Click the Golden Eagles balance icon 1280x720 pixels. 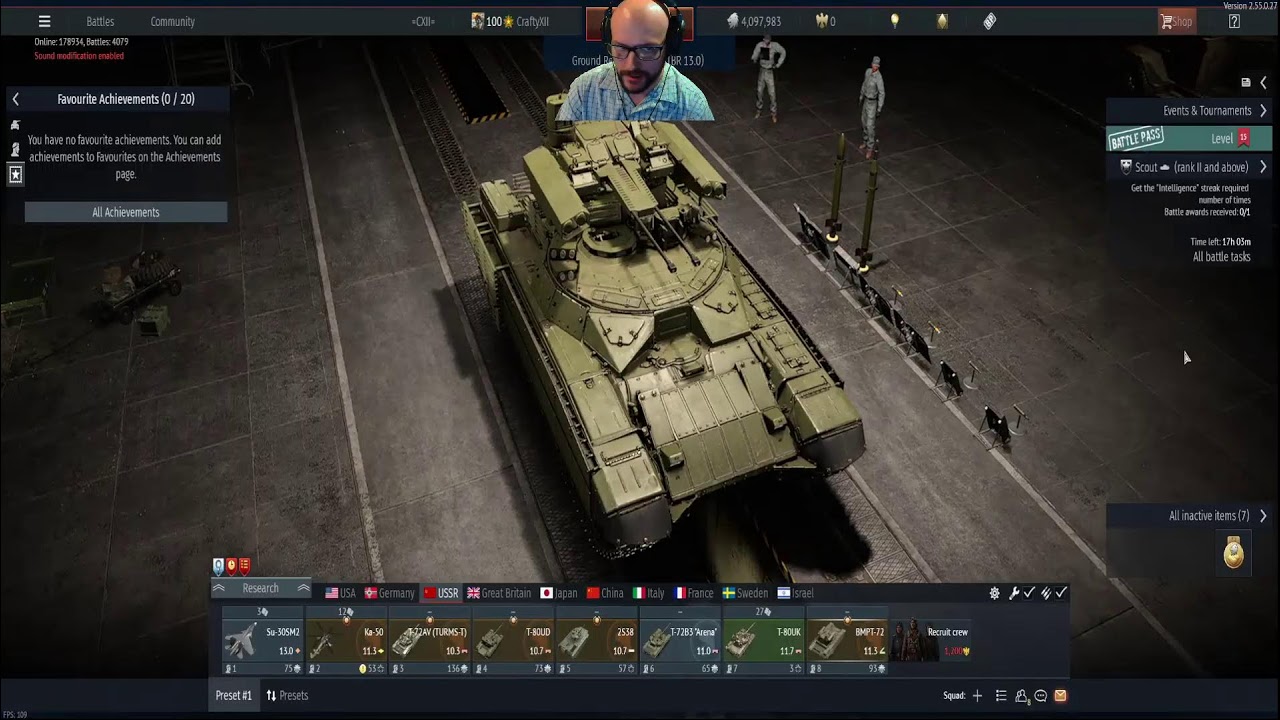822,21
